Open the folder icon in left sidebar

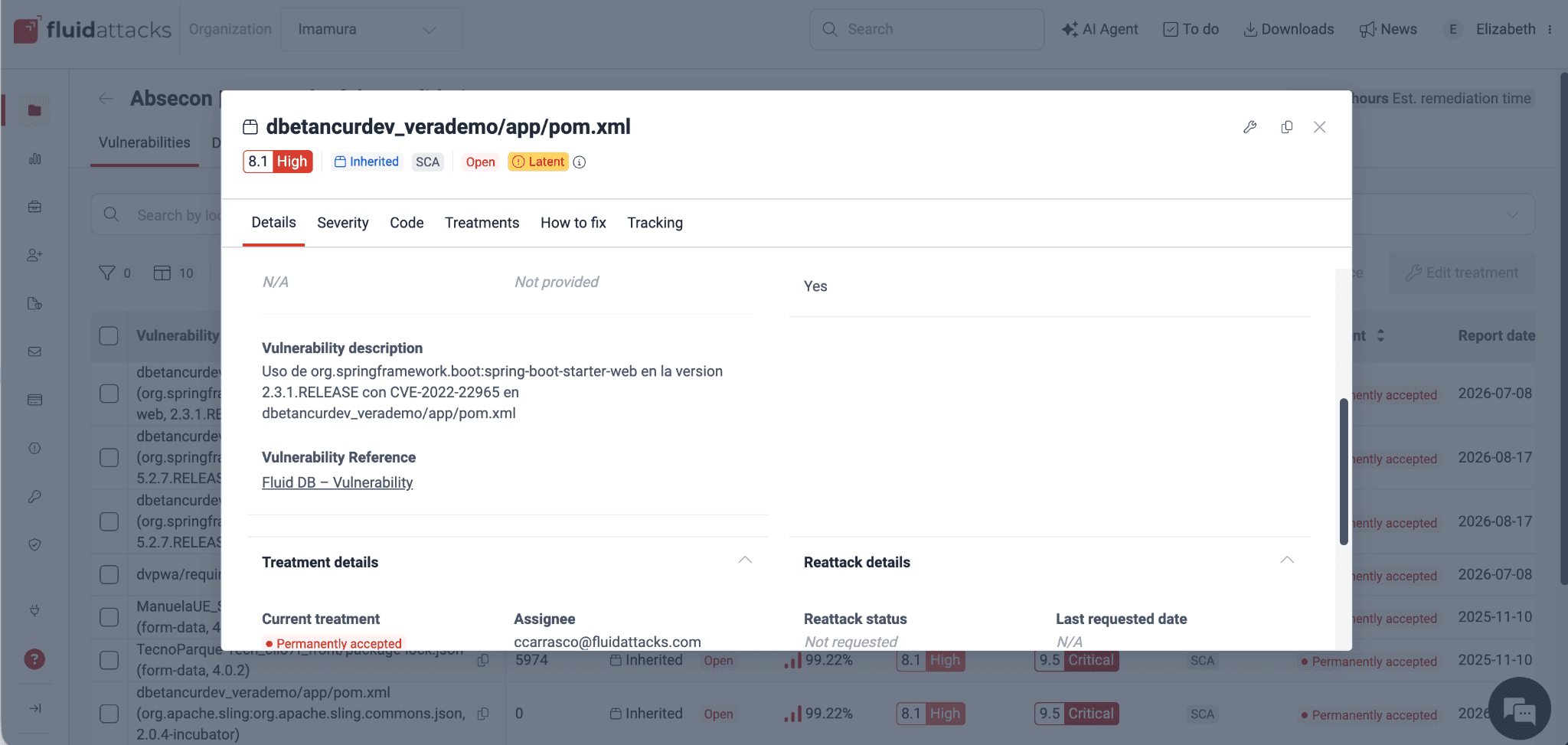(34, 110)
